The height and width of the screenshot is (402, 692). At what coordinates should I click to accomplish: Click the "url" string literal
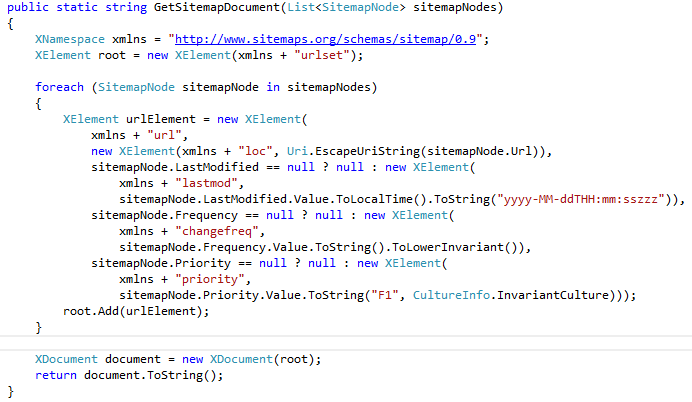point(165,135)
